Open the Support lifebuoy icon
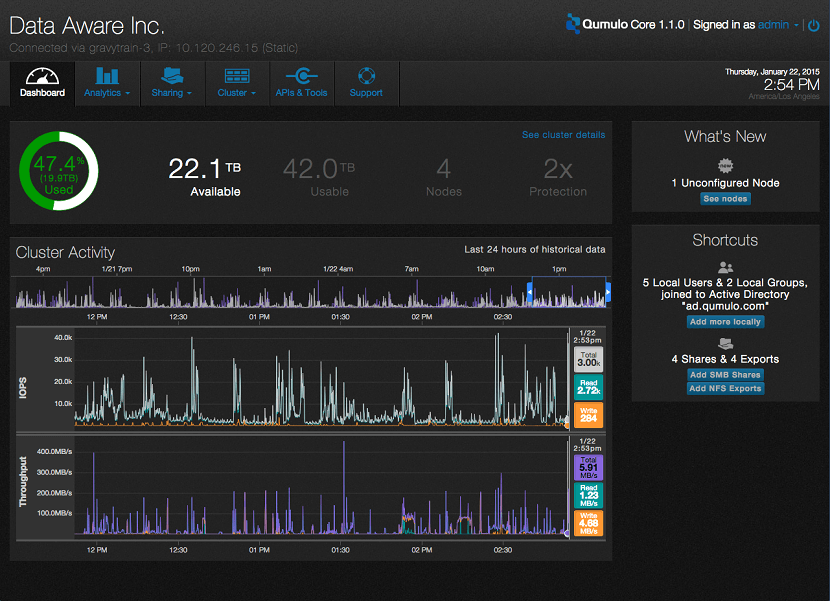The image size is (830, 601). click(x=366, y=76)
